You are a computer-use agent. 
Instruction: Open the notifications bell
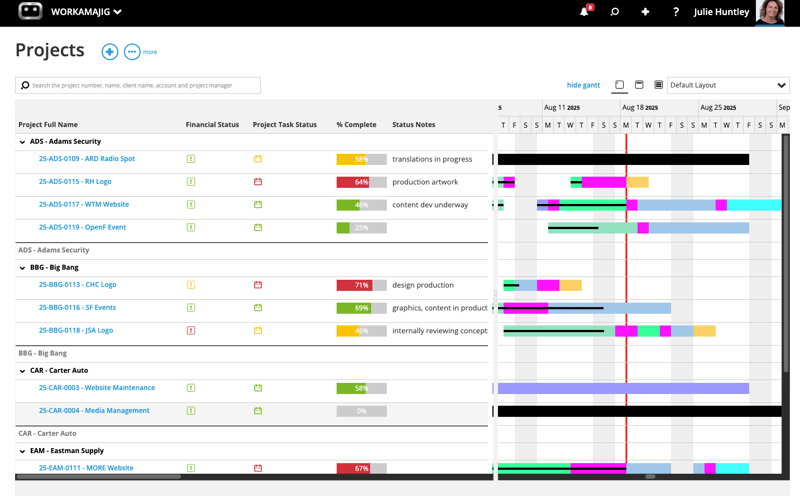coord(584,12)
